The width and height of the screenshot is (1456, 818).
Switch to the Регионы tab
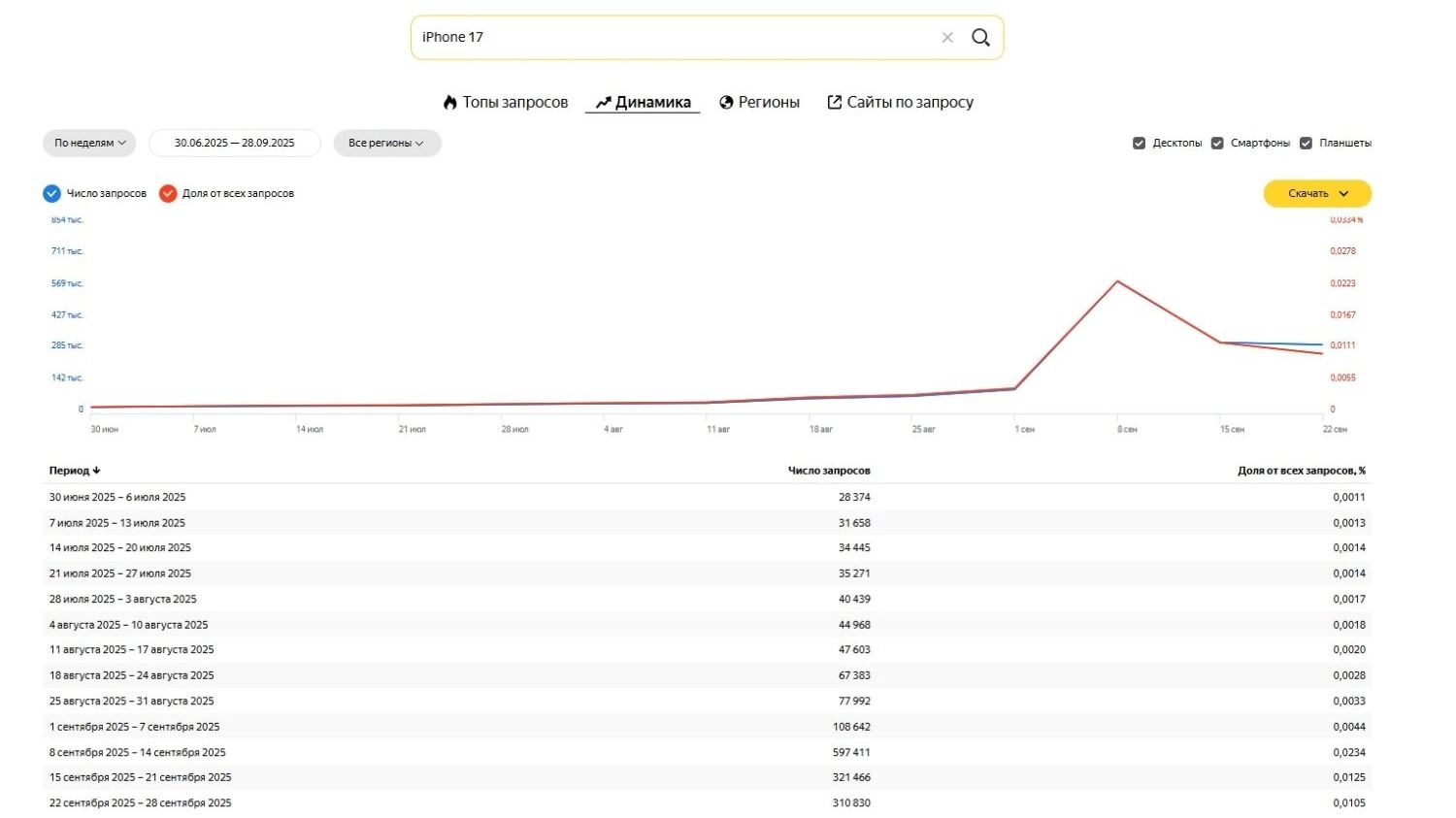pos(759,102)
